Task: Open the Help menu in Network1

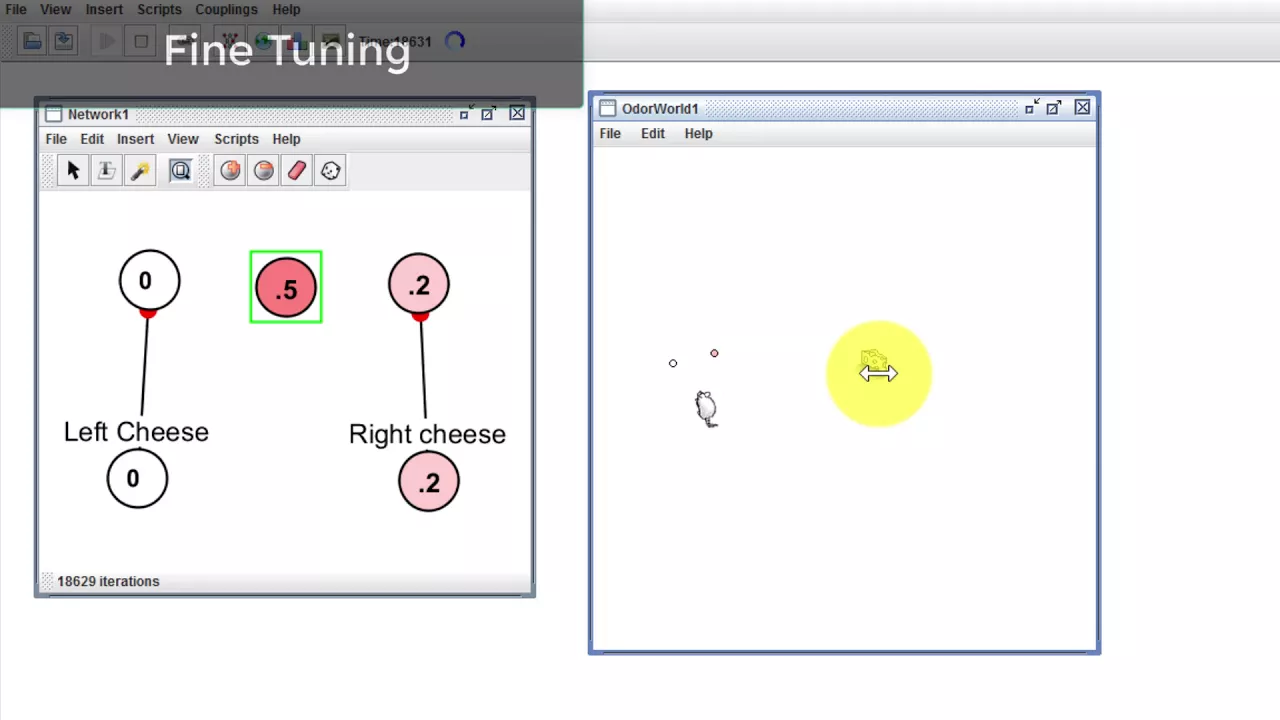Action: pyautogui.click(x=286, y=139)
